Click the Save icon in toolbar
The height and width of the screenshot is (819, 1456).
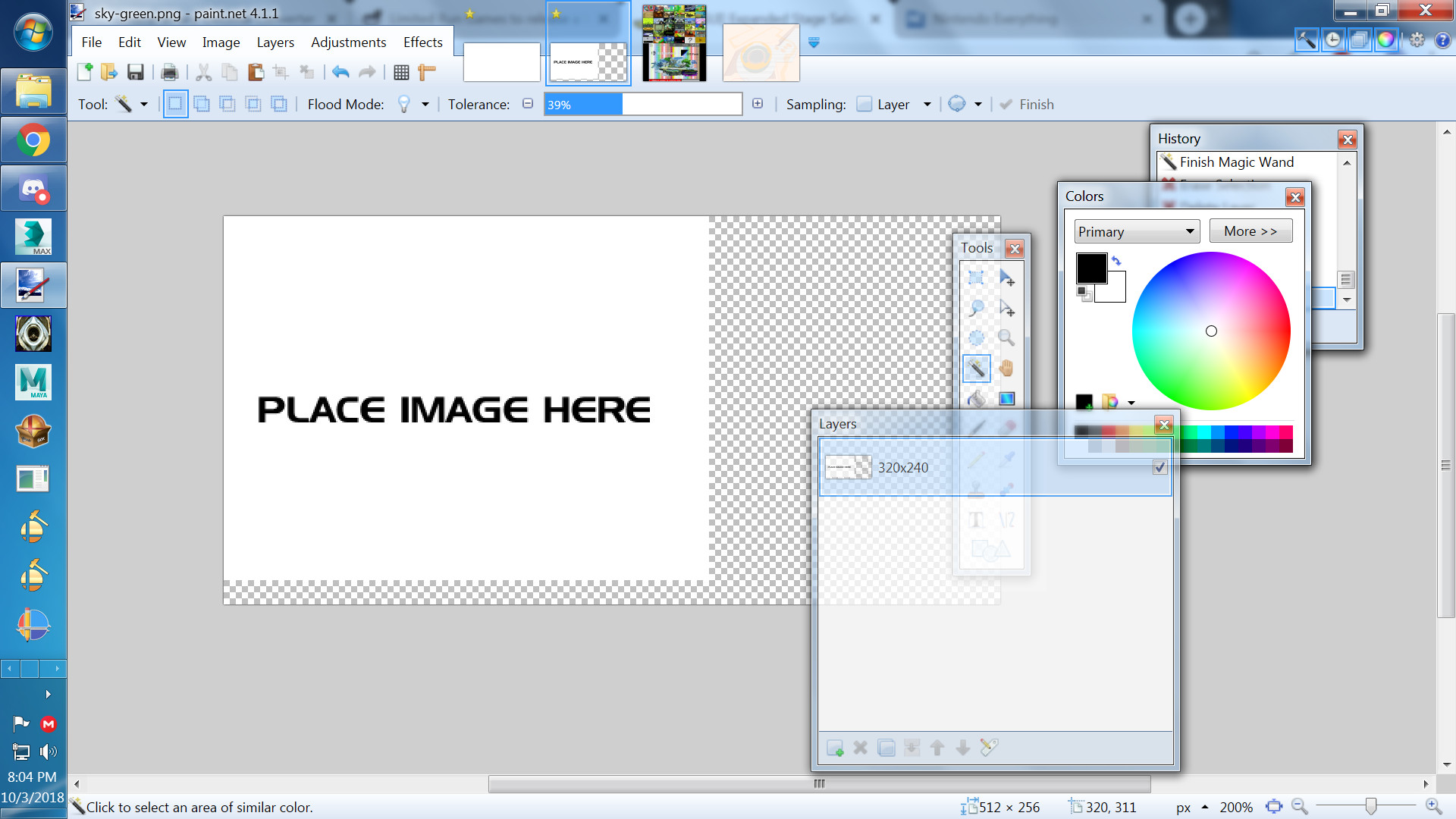(136, 72)
